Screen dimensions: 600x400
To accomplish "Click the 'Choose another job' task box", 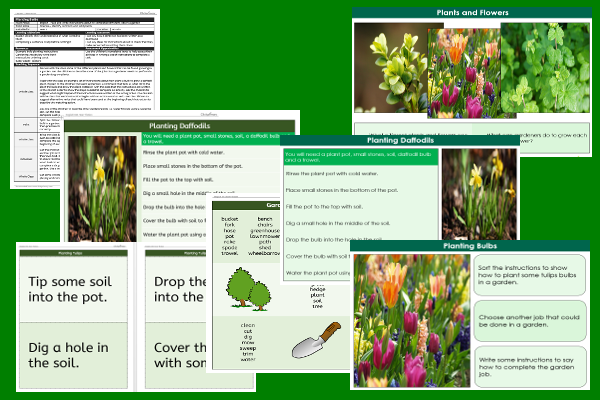I will pyautogui.click(x=530, y=321).
